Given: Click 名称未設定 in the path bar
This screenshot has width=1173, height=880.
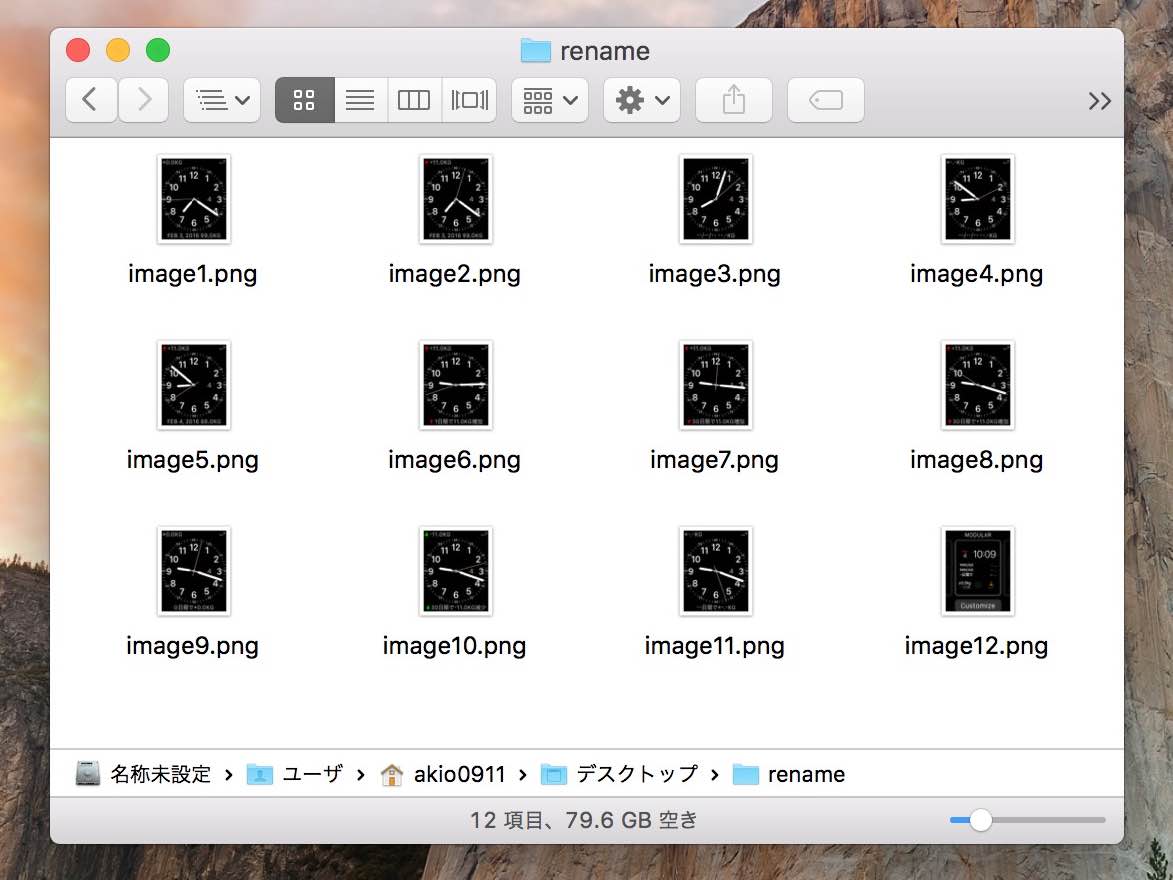Looking at the screenshot, I should (161, 774).
